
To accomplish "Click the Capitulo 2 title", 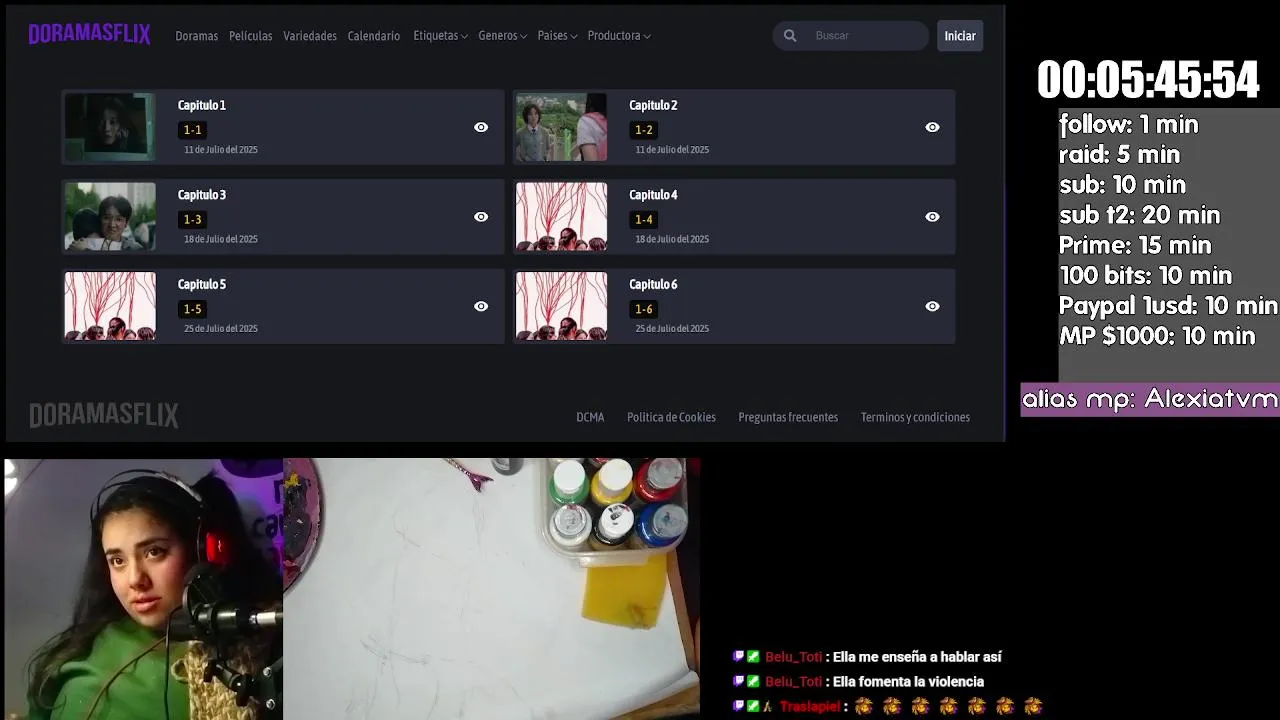I will [x=653, y=105].
